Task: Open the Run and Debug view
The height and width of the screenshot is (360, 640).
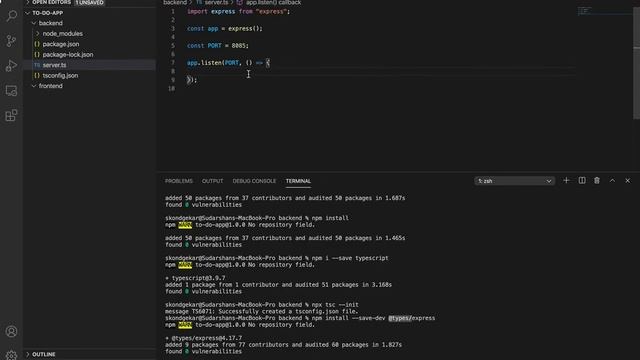Action: point(11,65)
